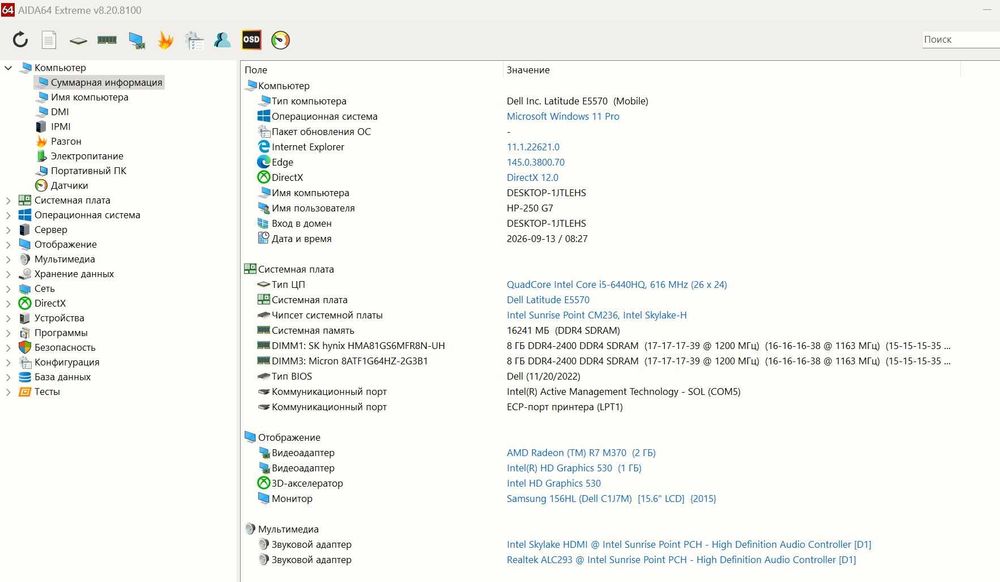This screenshot has height=582, width=1000.
Task: Expand the Сеть tree node
Action: click(8, 288)
